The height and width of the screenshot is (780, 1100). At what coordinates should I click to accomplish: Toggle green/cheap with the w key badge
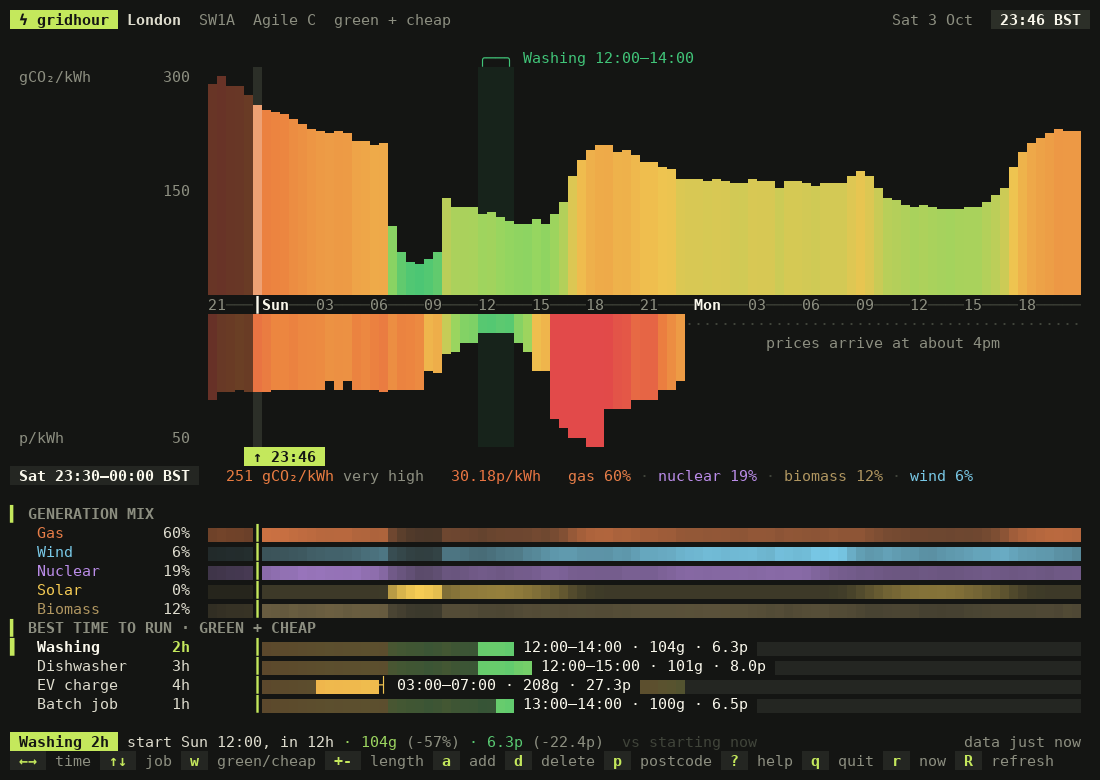pos(194,761)
